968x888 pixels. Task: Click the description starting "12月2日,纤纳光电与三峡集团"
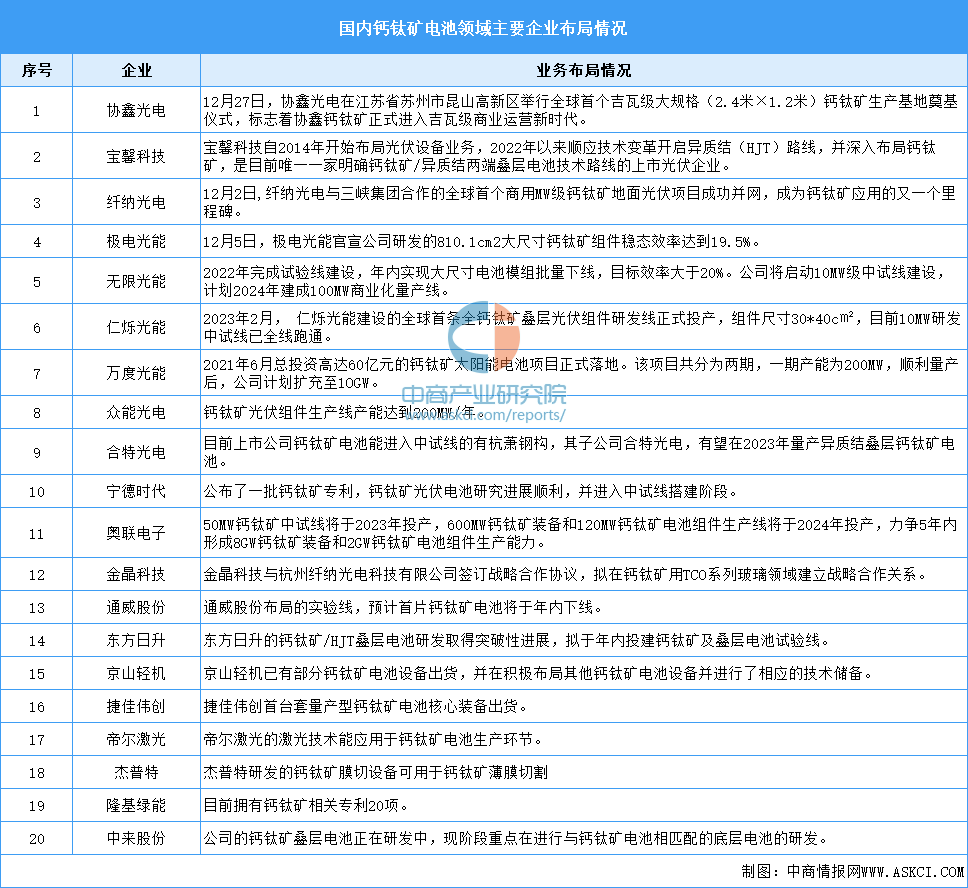(x=579, y=202)
